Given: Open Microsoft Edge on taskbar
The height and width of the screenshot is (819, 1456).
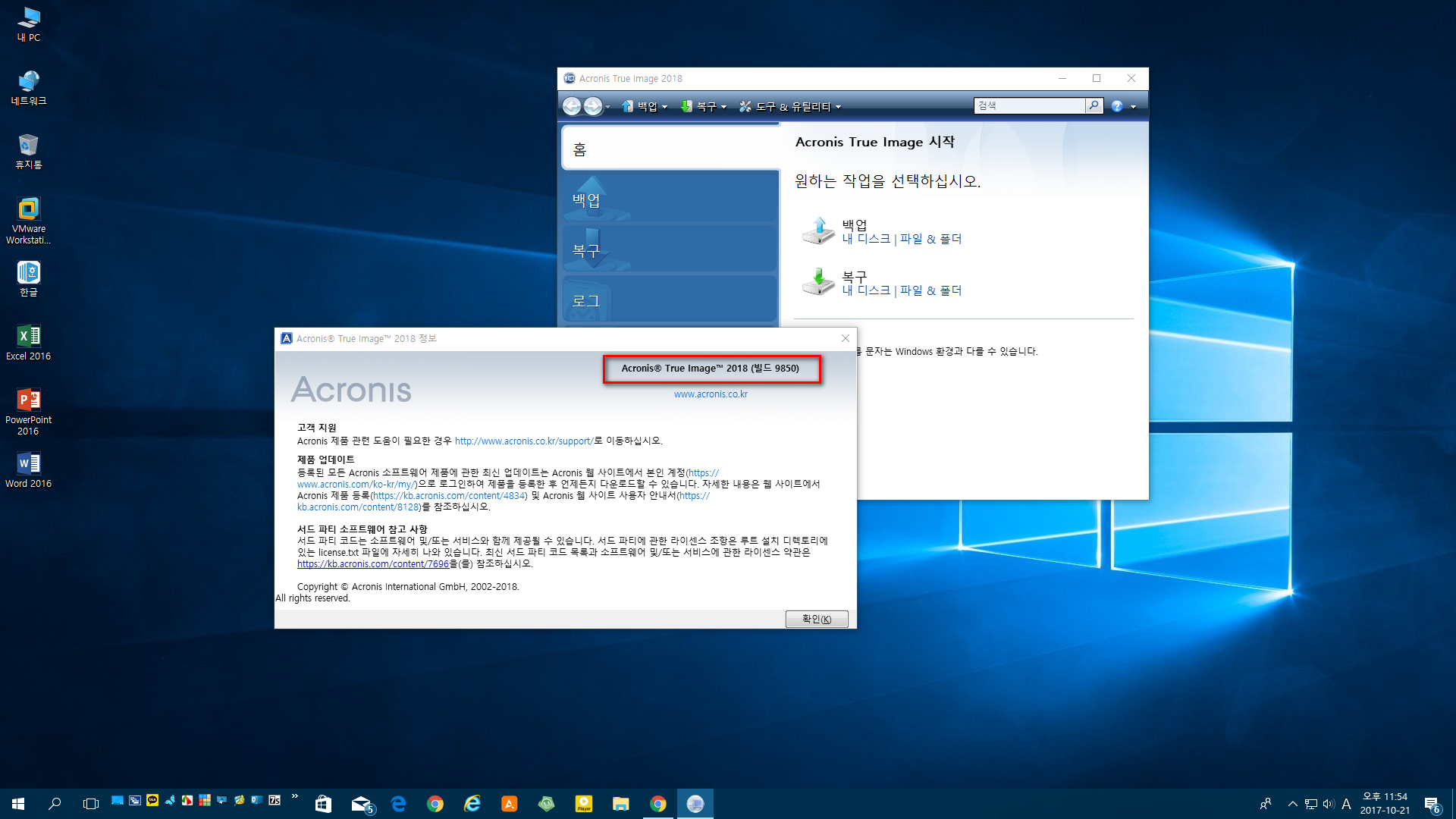Looking at the screenshot, I should pos(399,804).
